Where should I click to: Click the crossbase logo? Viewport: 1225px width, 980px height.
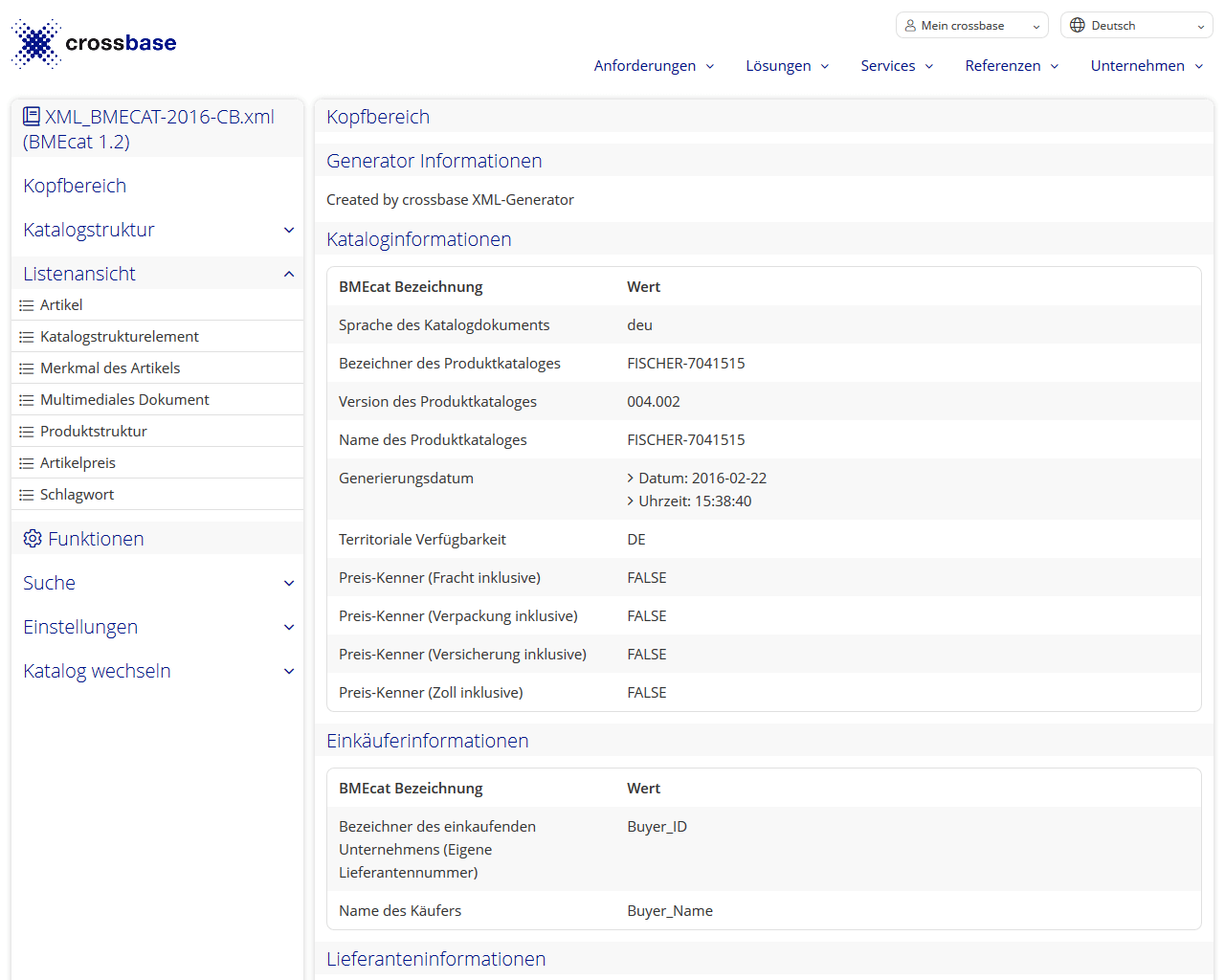point(94,43)
